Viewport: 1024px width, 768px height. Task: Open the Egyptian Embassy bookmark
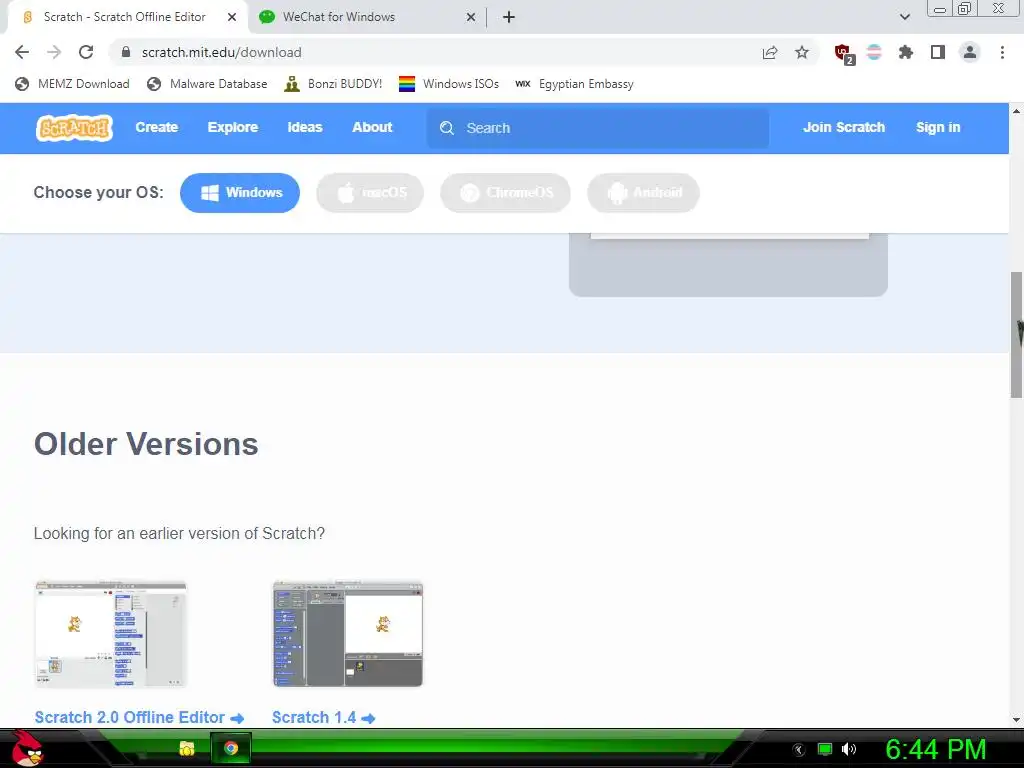click(575, 84)
